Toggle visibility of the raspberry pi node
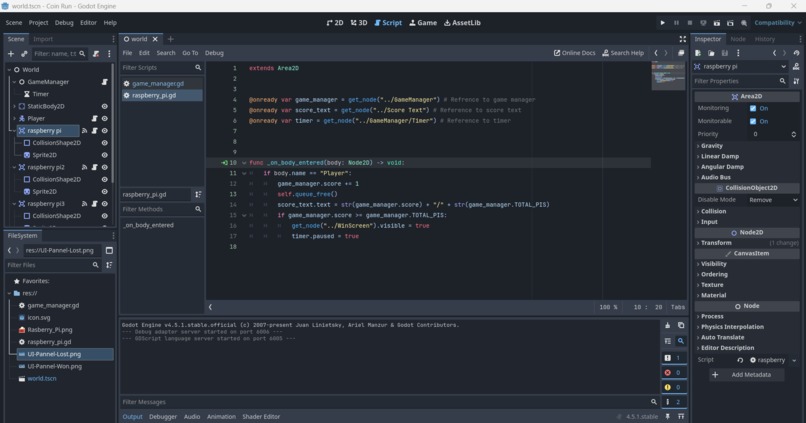 (x=104, y=131)
